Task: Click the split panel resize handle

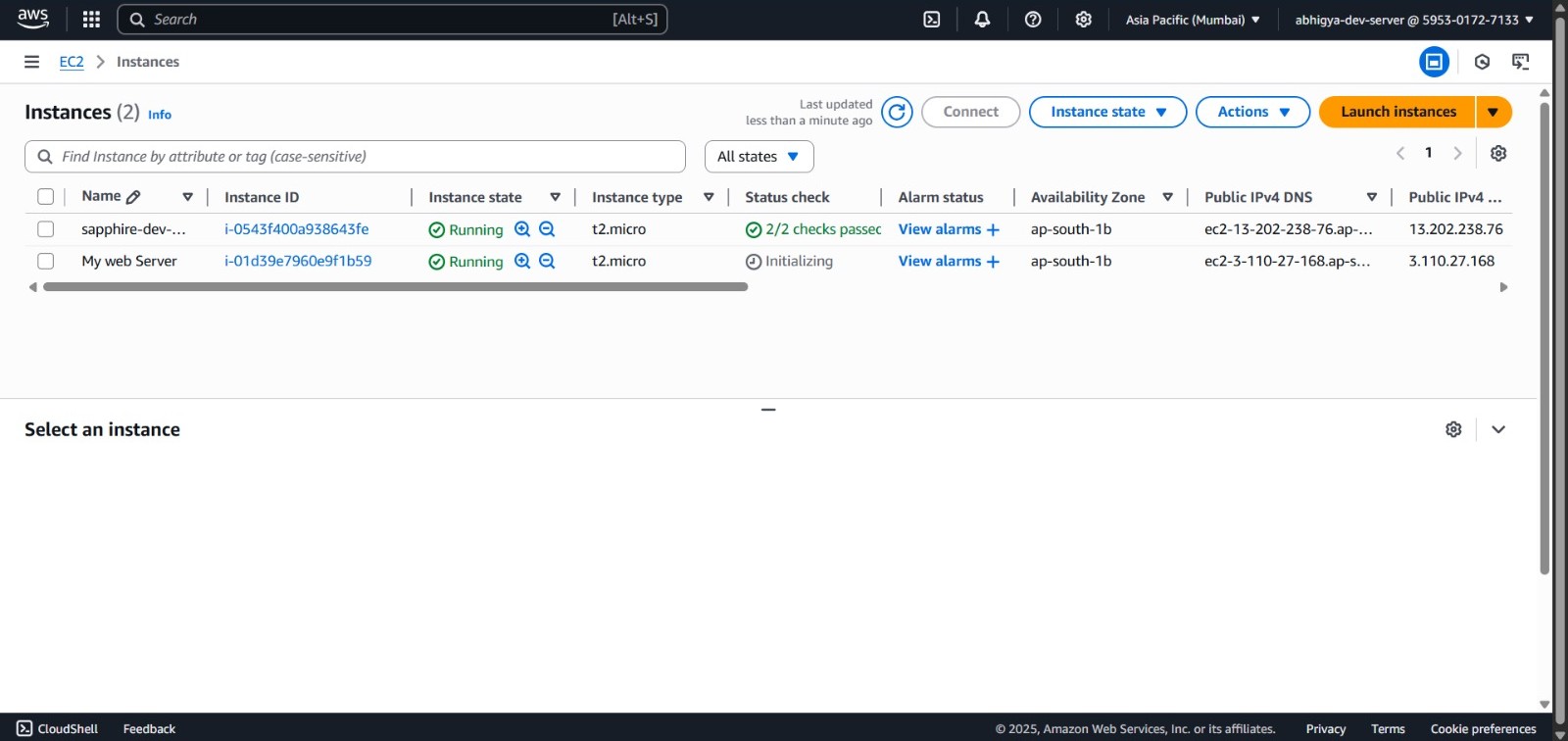Action: point(768,410)
